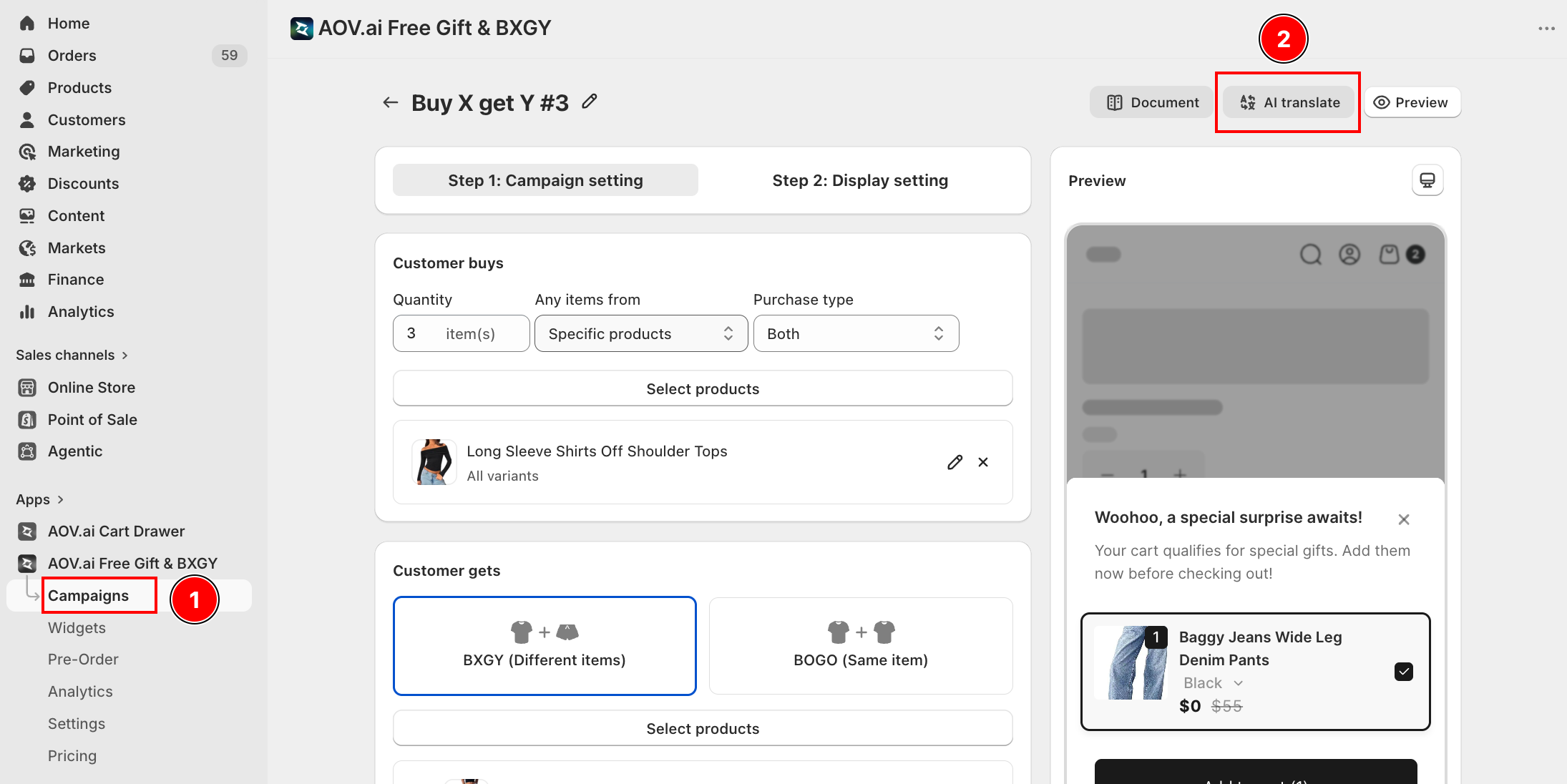Click the Products tag icon

point(27,87)
